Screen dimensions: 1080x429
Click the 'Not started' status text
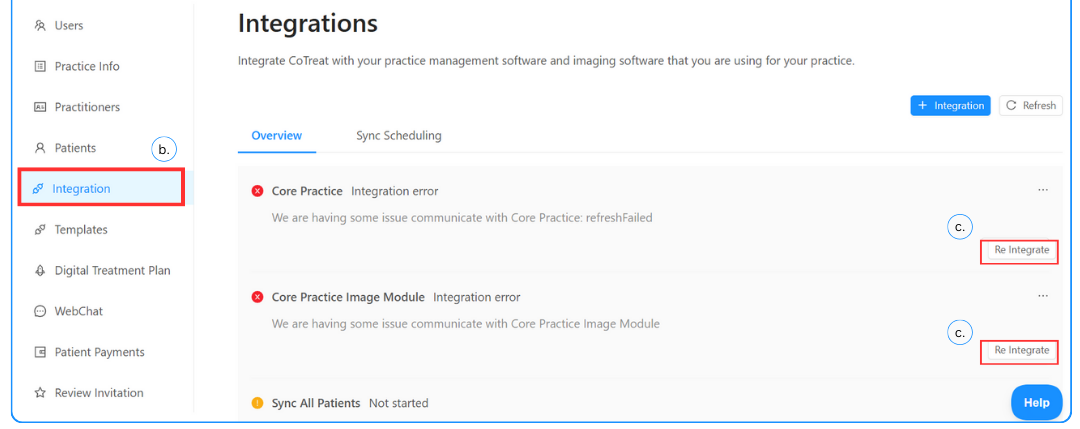tap(399, 403)
